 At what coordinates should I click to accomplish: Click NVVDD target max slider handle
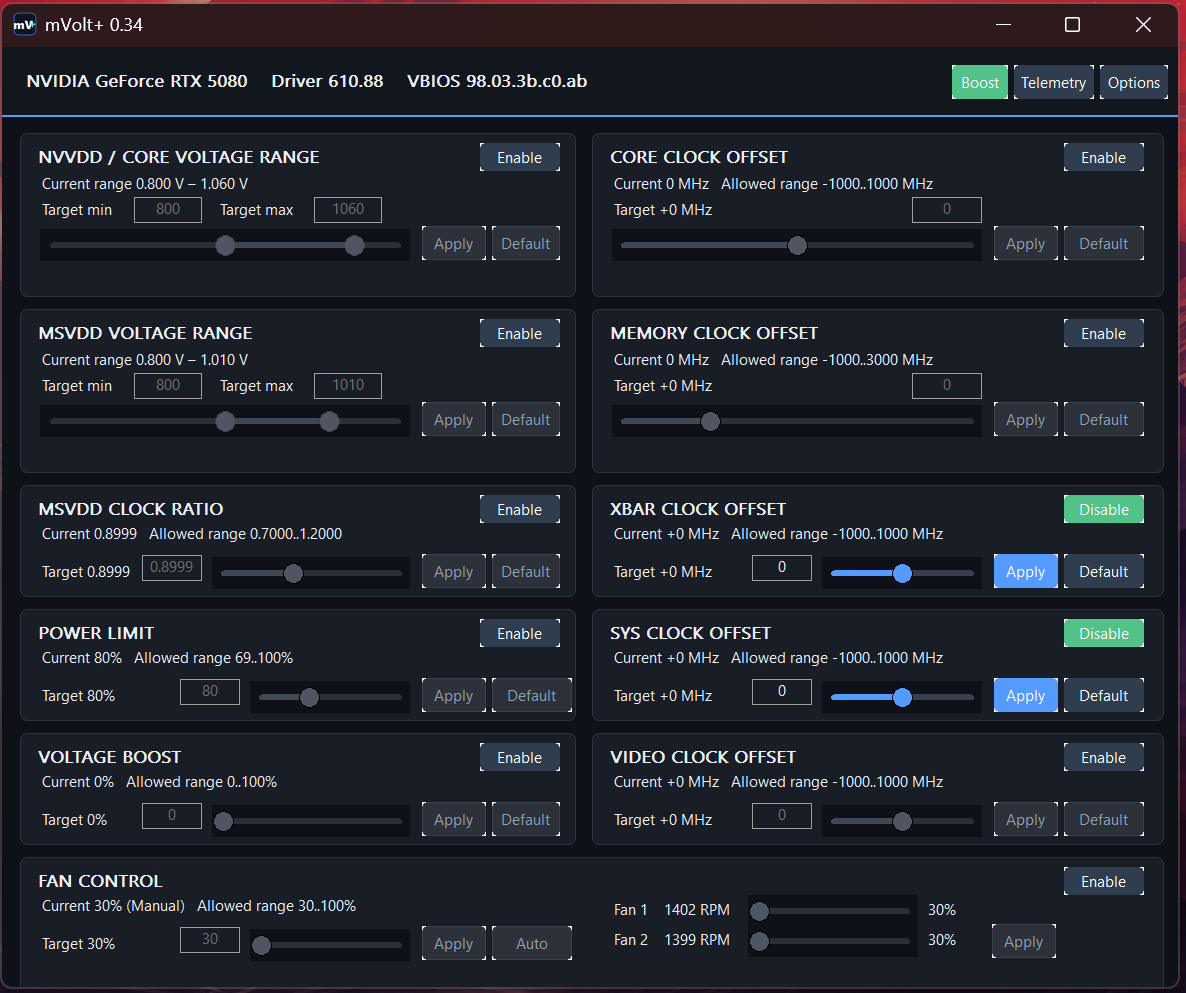pyautogui.click(x=354, y=245)
